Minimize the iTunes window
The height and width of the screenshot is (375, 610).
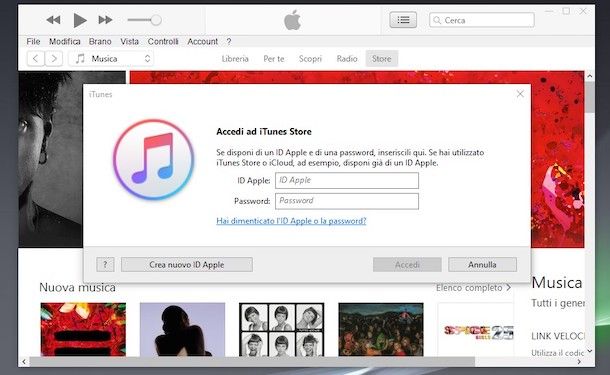coord(549,11)
